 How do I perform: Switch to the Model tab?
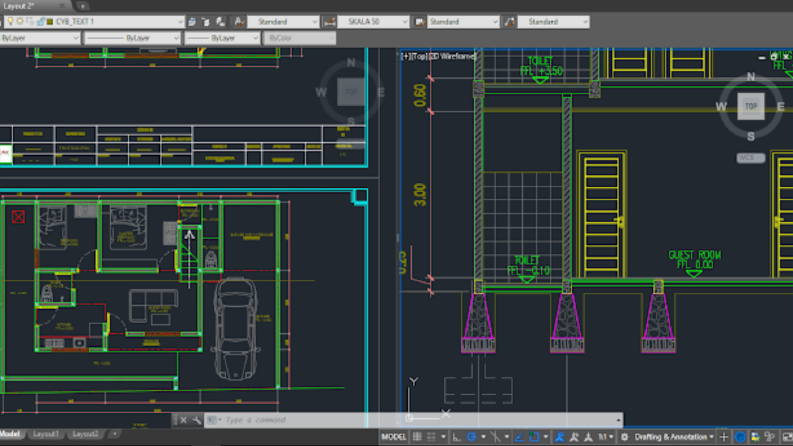[10, 434]
